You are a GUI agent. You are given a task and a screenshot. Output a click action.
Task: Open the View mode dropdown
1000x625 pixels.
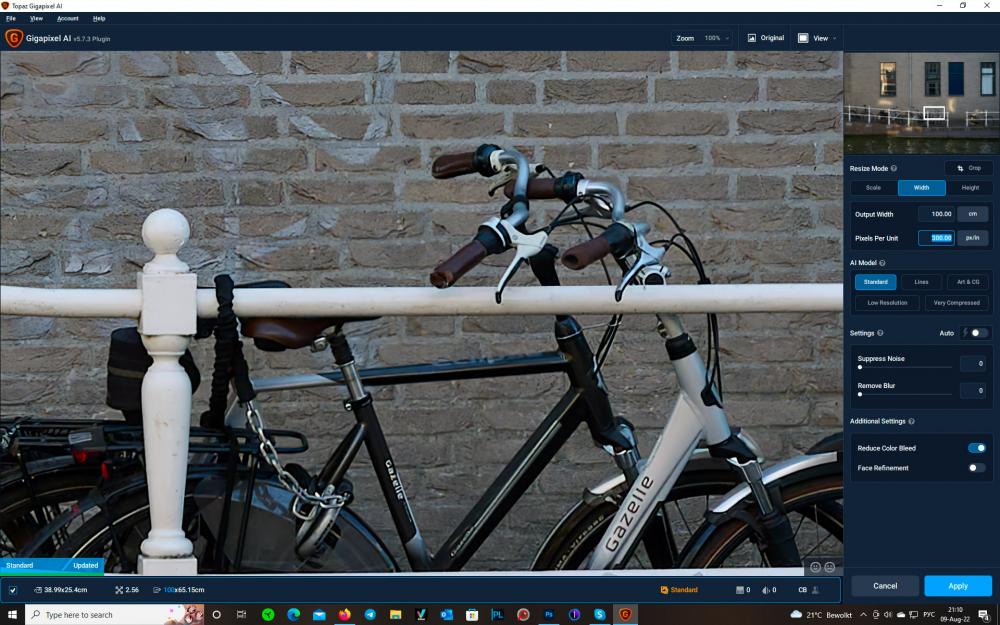click(x=817, y=38)
